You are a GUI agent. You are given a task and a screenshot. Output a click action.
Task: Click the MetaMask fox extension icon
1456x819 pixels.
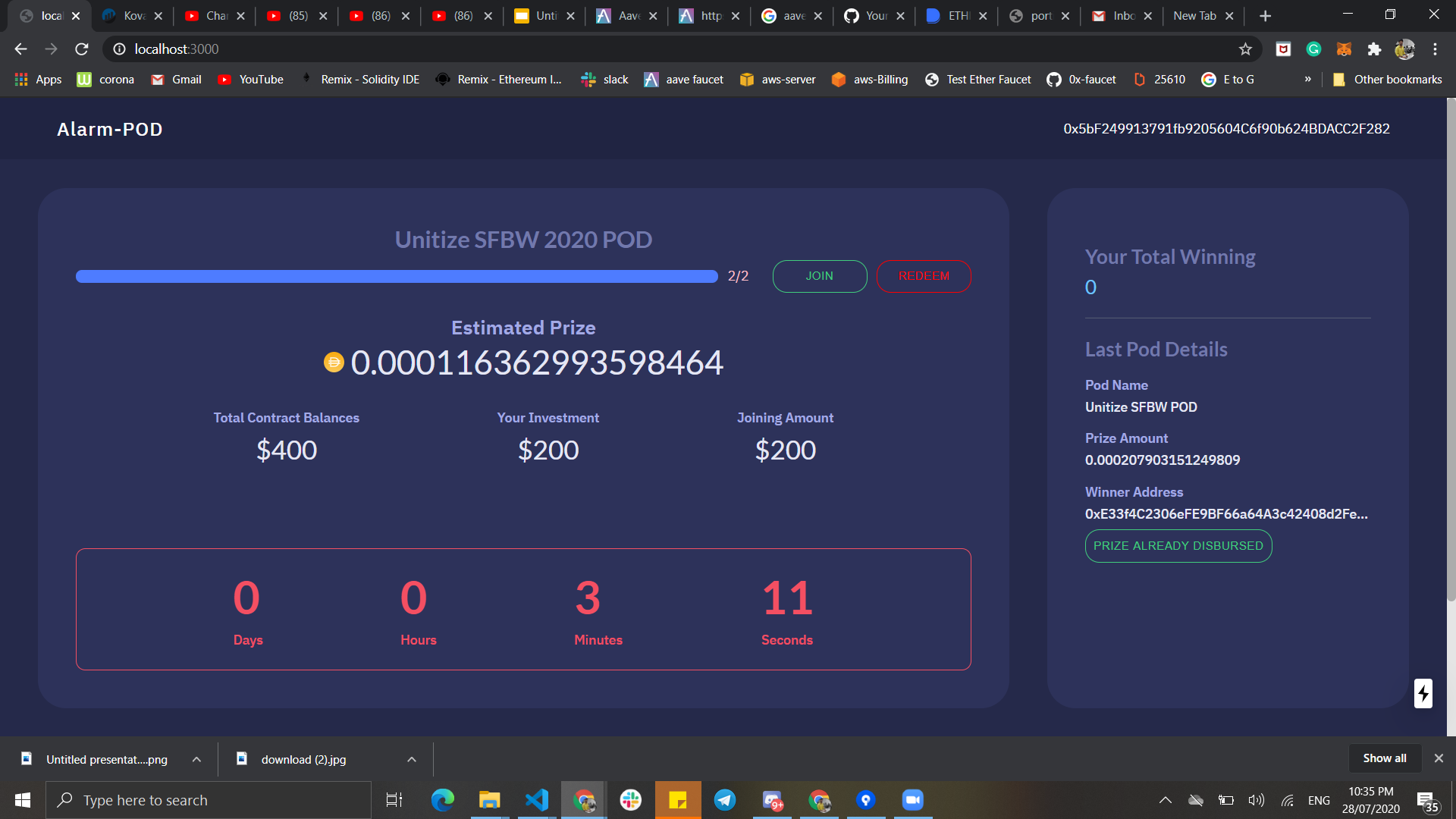1344,49
